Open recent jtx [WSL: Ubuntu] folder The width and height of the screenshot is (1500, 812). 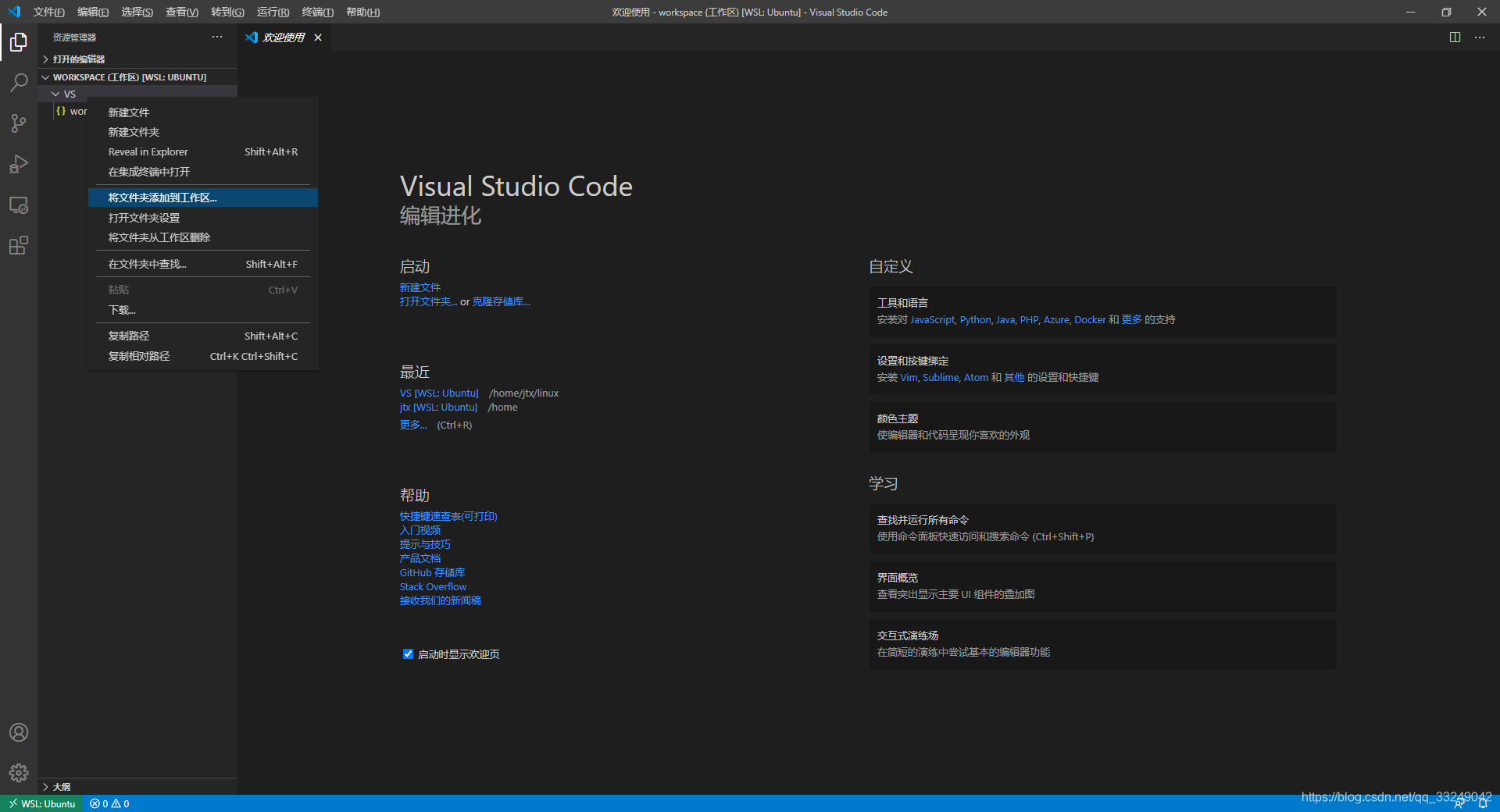438,408
